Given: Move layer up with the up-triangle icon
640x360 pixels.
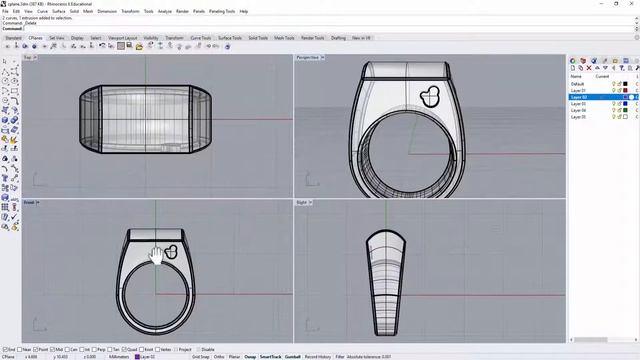Looking at the screenshot, I should click(597, 68).
